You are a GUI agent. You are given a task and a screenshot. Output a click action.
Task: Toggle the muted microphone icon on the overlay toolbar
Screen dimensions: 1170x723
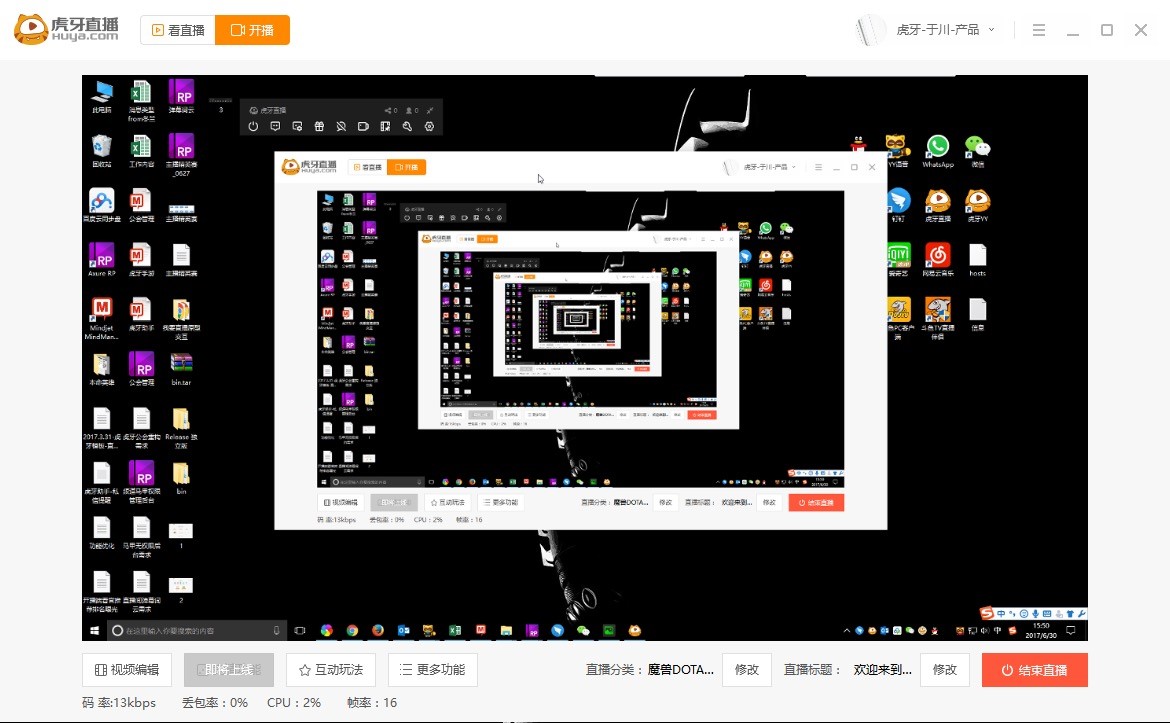(x=341, y=126)
